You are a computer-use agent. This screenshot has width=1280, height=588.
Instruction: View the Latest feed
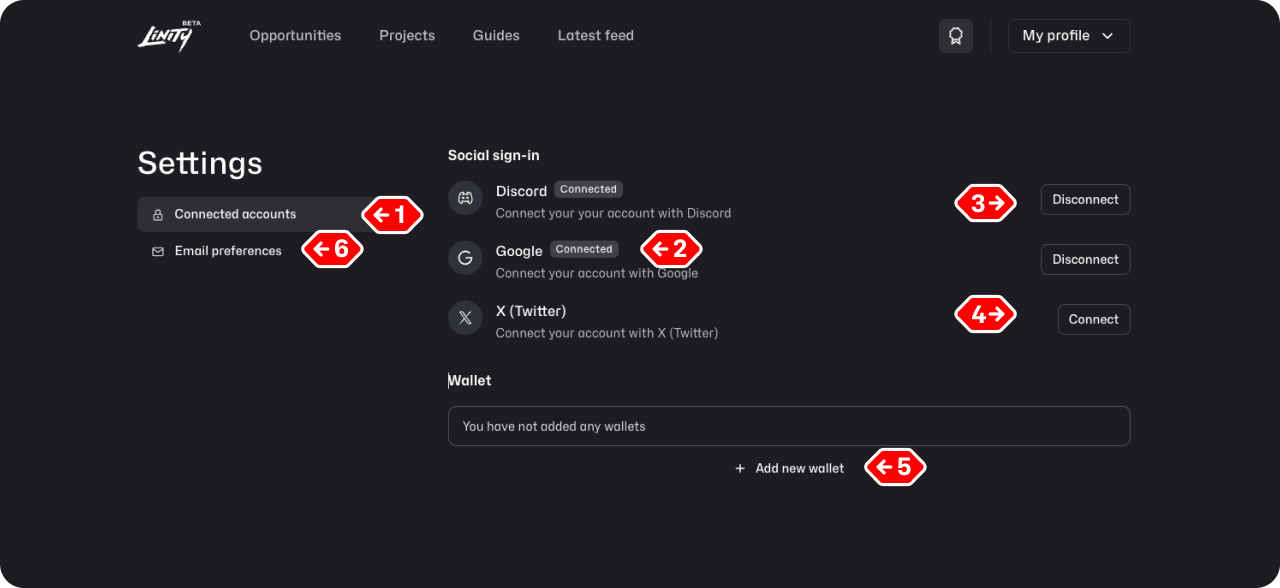(596, 36)
